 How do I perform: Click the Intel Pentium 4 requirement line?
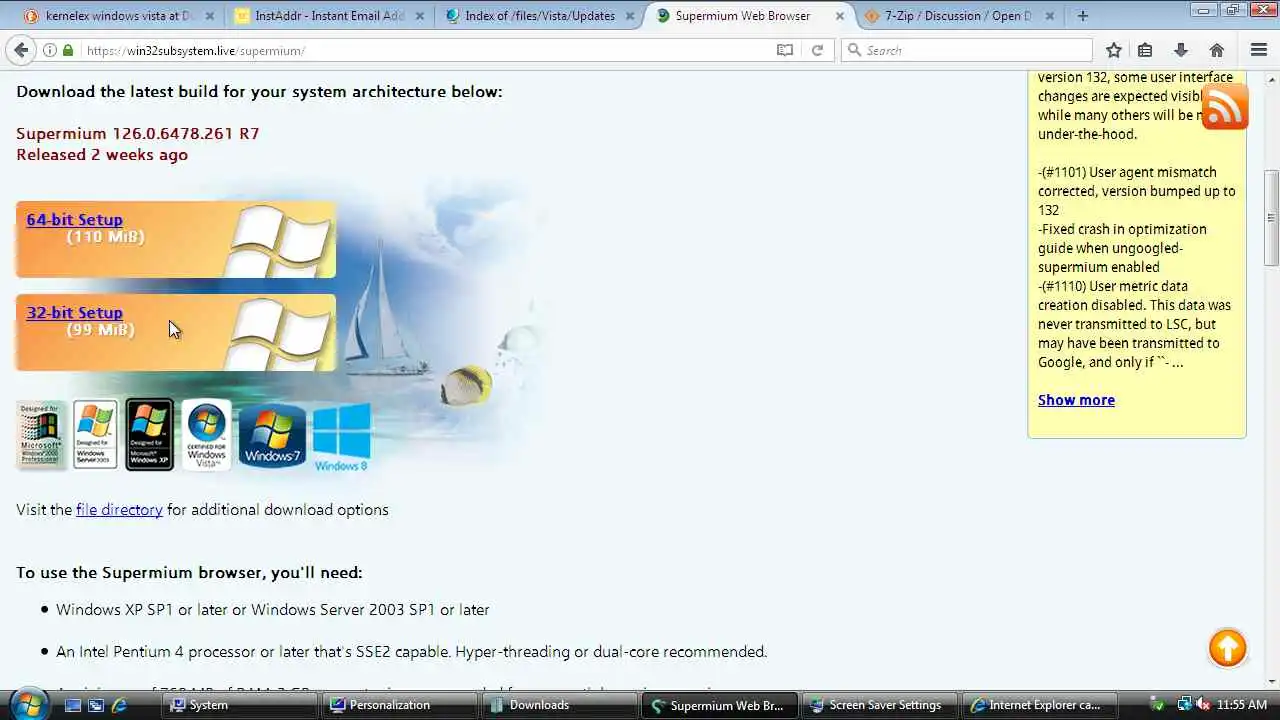tap(411, 652)
